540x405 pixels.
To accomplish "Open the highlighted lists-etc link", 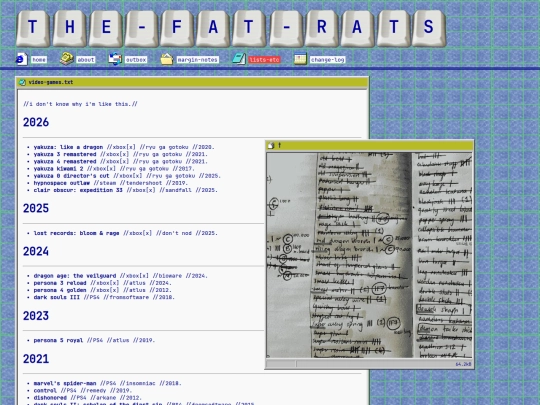I will pos(264,60).
